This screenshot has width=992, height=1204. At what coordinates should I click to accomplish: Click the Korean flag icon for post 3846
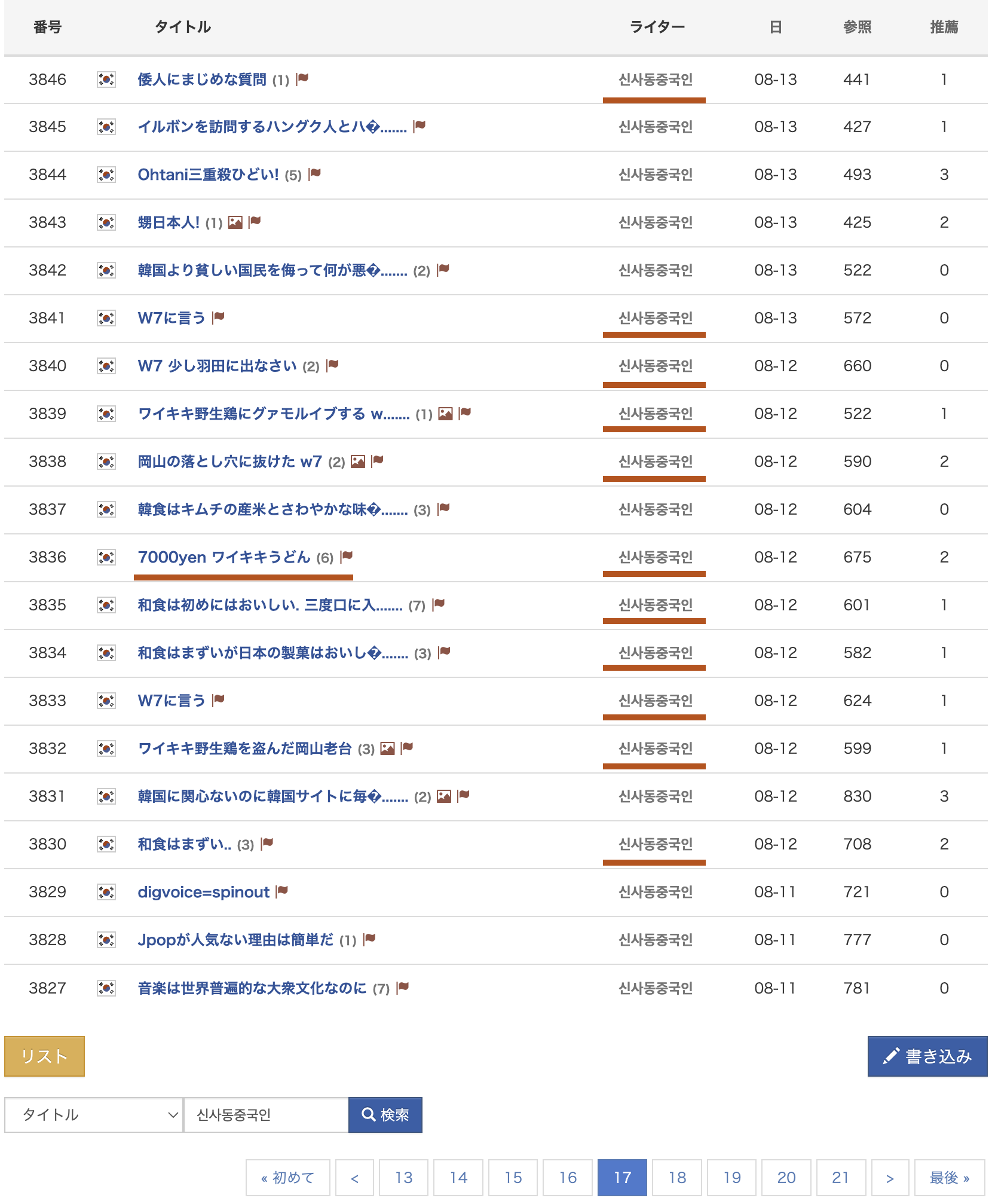point(106,80)
